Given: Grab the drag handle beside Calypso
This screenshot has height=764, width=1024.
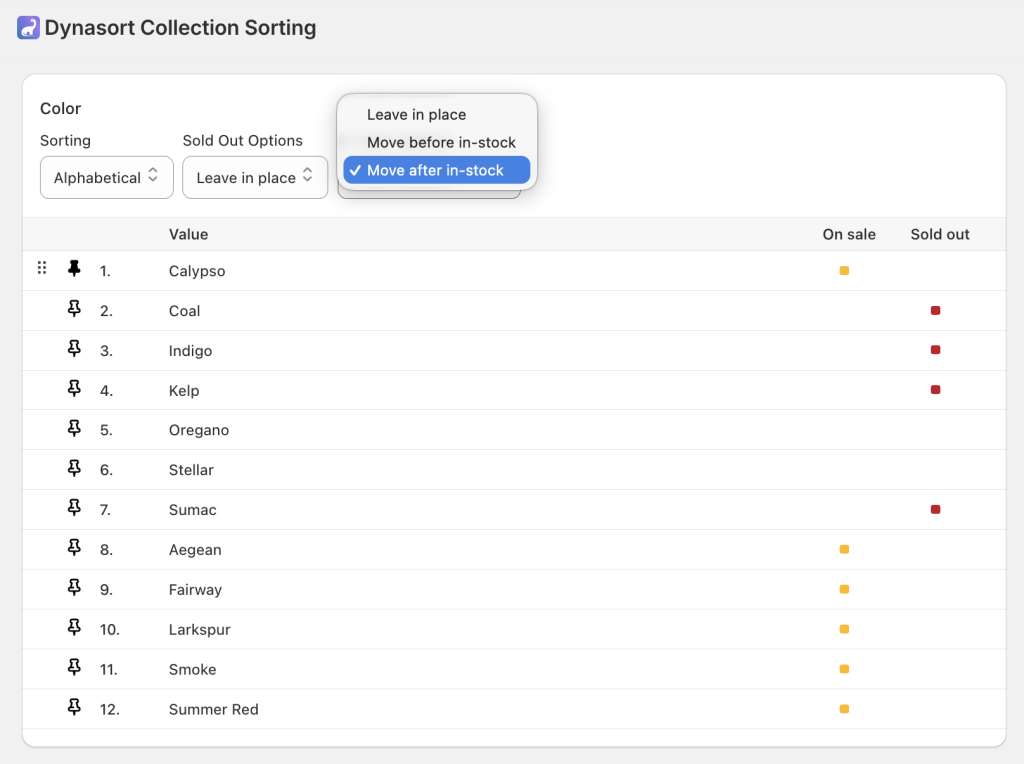Looking at the screenshot, I should [42, 268].
